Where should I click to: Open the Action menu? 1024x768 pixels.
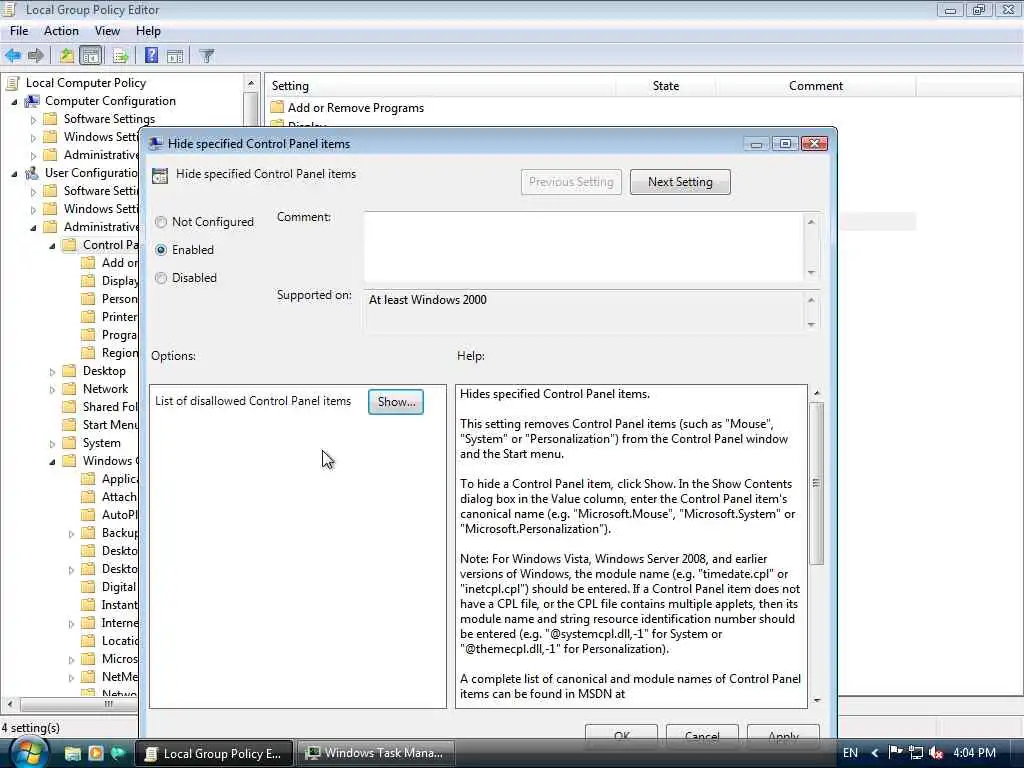61,31
